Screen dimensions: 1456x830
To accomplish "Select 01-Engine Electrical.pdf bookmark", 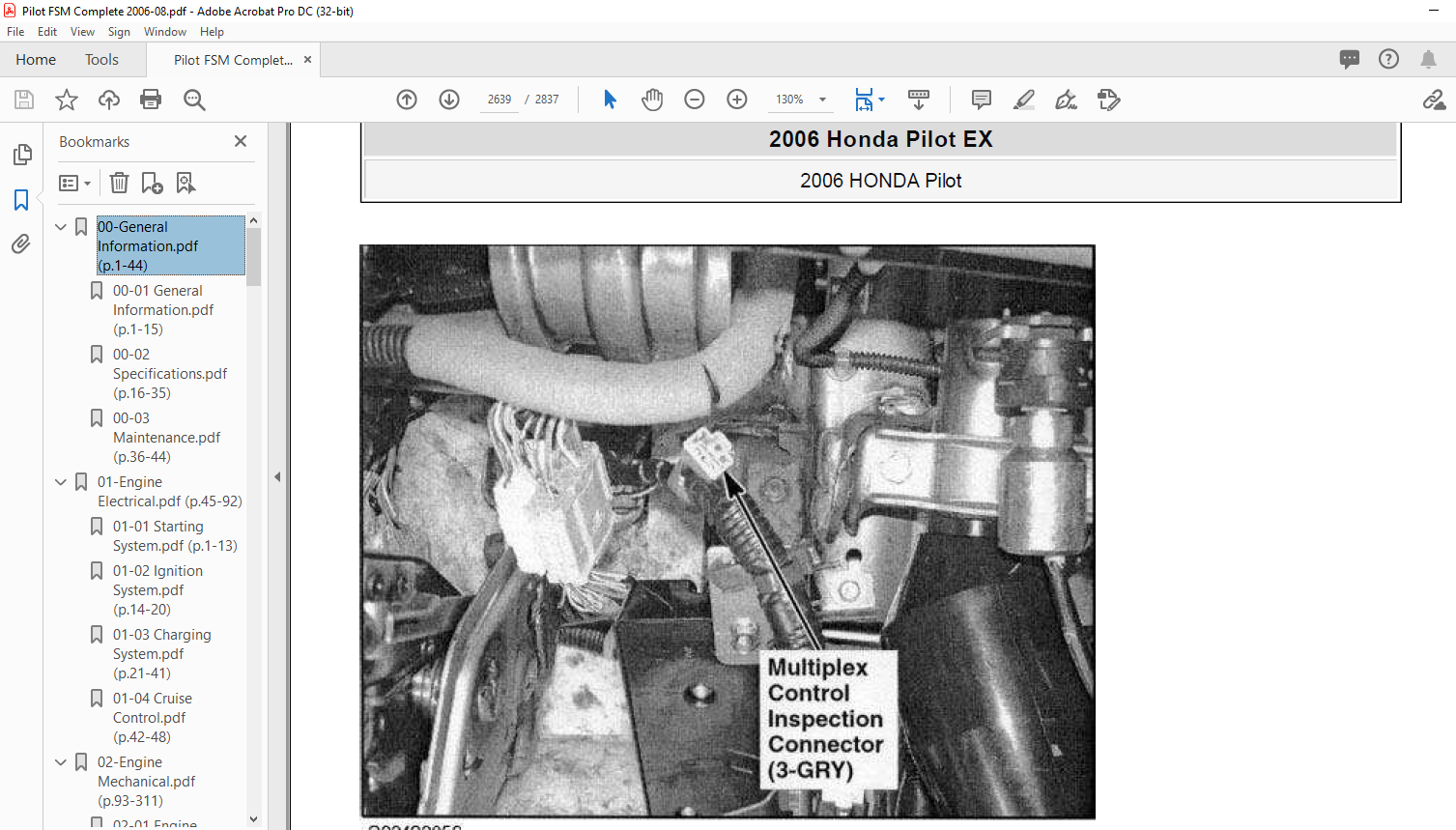I will tap(169, 492).
